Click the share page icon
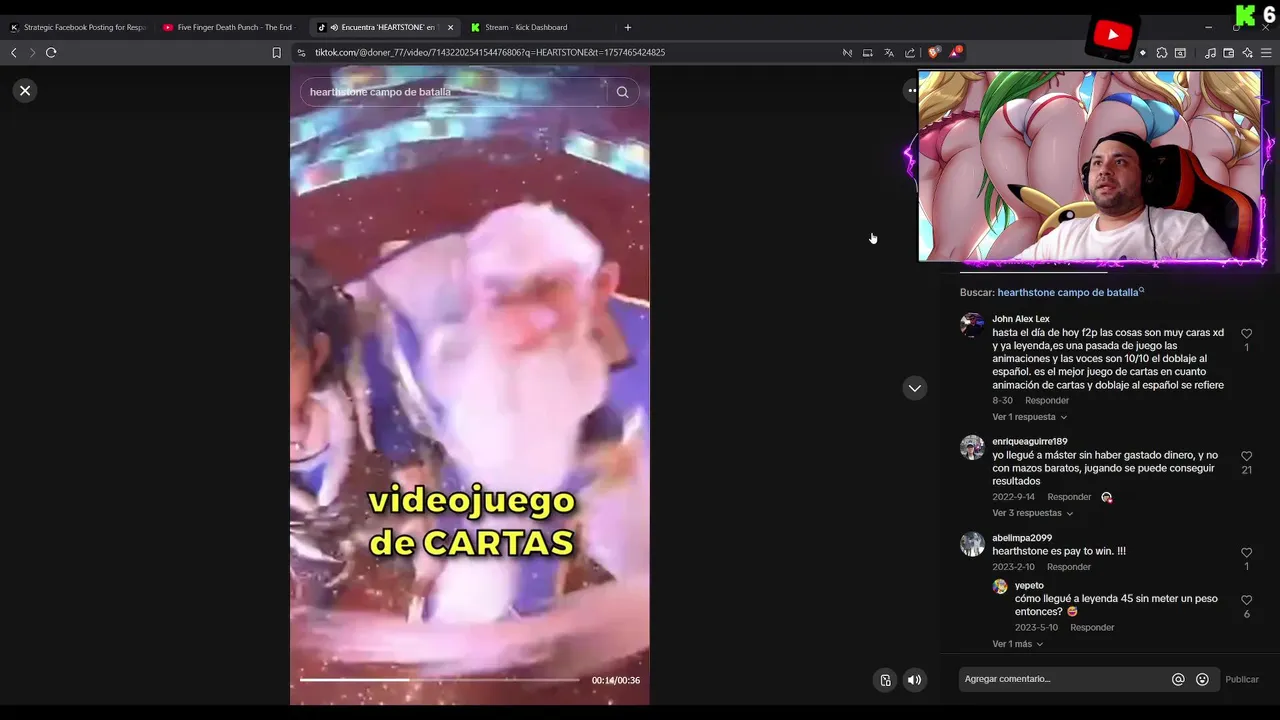Screen dimensions: 1280x720 click(x=910, y=52)
